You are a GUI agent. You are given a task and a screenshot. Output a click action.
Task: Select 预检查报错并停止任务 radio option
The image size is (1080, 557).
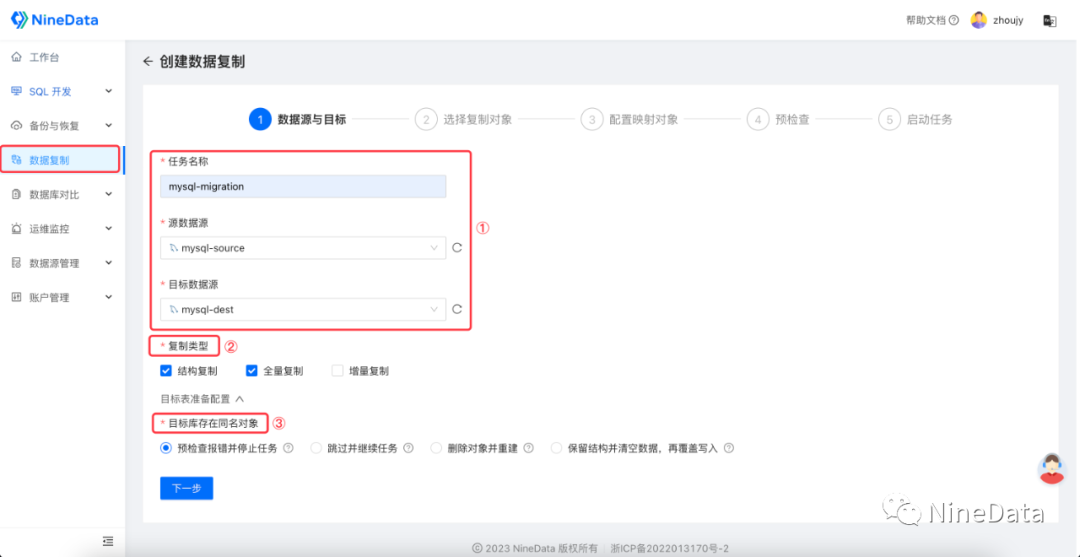(x=166, y=448)
